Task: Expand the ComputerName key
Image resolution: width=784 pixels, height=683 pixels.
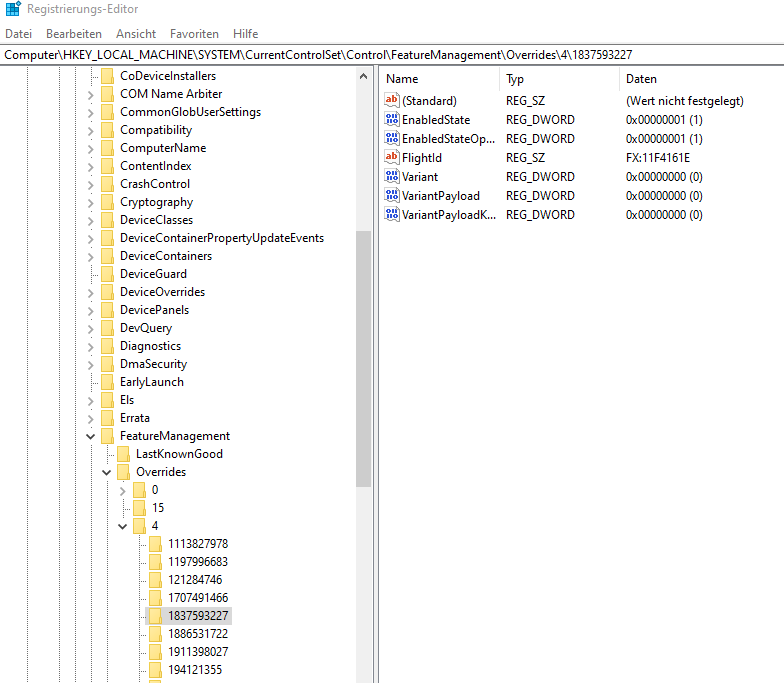Action: click(x=90, y=148)
